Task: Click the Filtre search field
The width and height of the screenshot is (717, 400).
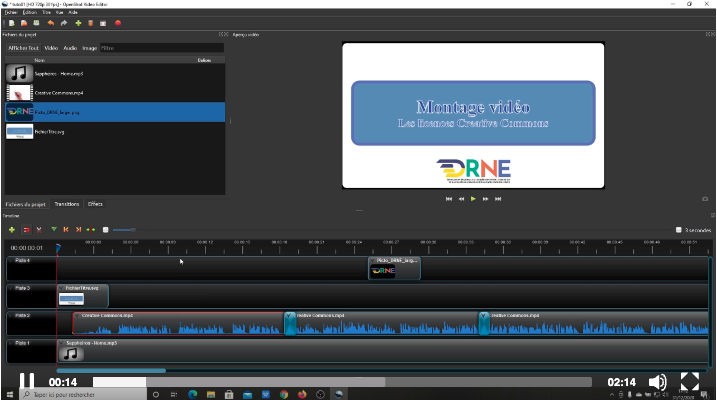Action: point(162,48)
